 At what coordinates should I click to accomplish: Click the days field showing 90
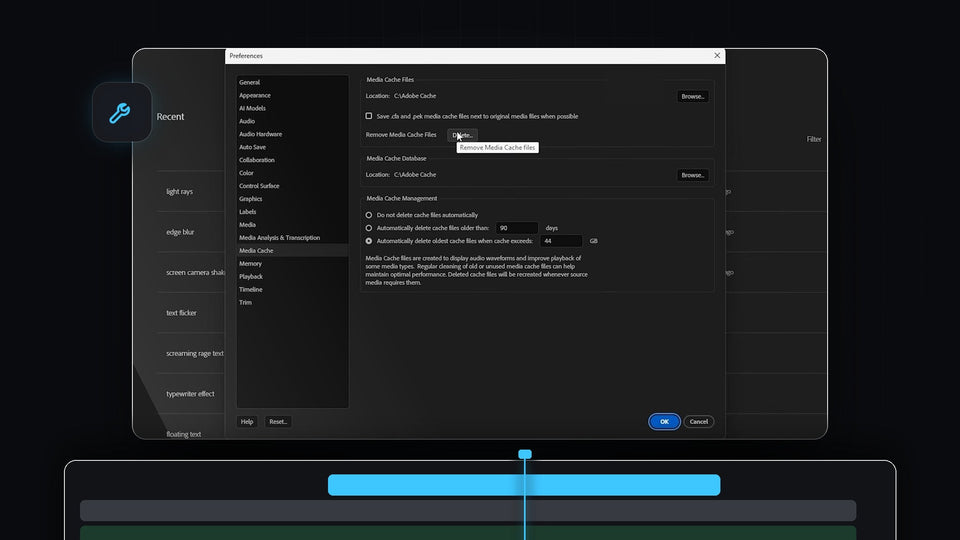(517, 228)
